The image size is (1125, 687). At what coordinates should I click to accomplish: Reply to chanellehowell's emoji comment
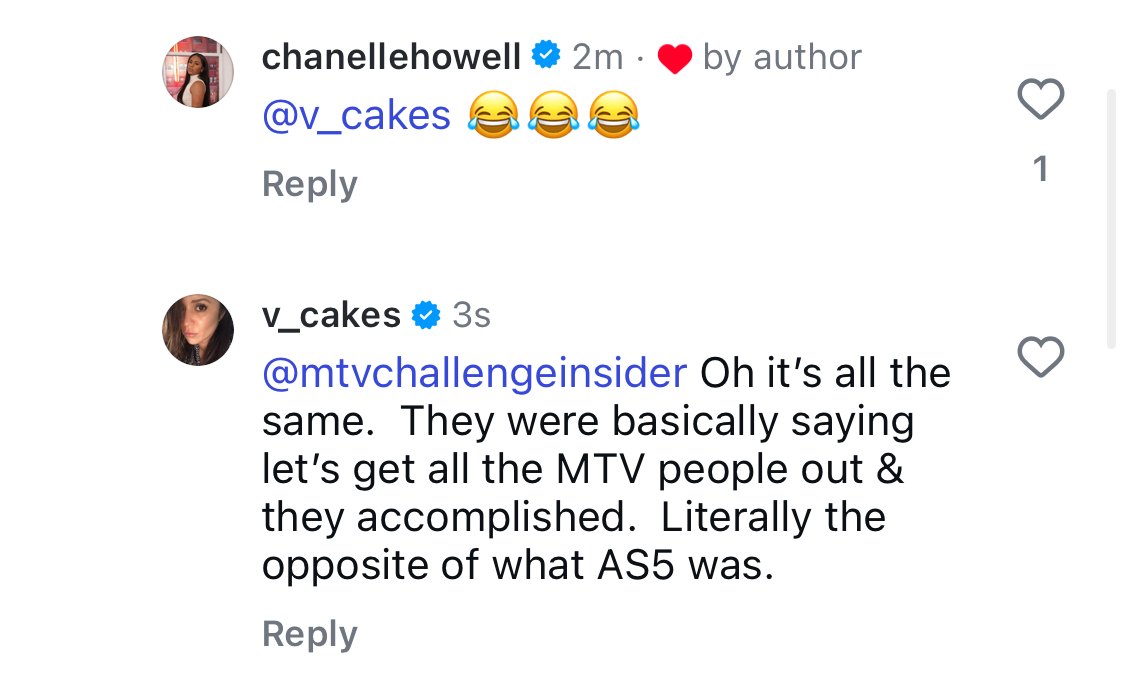309,184
